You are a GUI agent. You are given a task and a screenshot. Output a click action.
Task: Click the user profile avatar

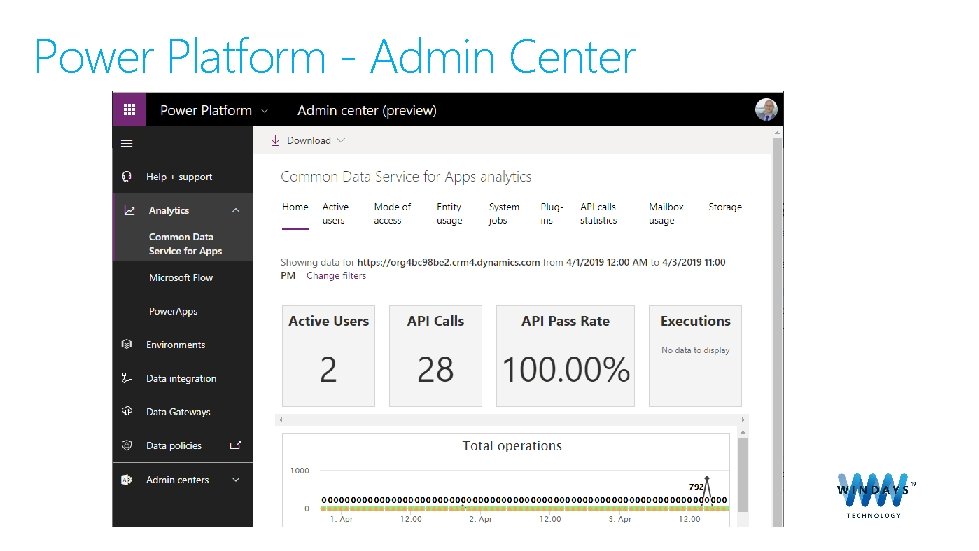point(765,110)
